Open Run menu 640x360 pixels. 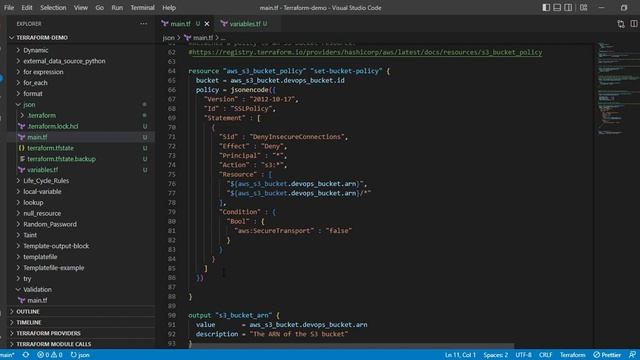[x=117, y=7]
